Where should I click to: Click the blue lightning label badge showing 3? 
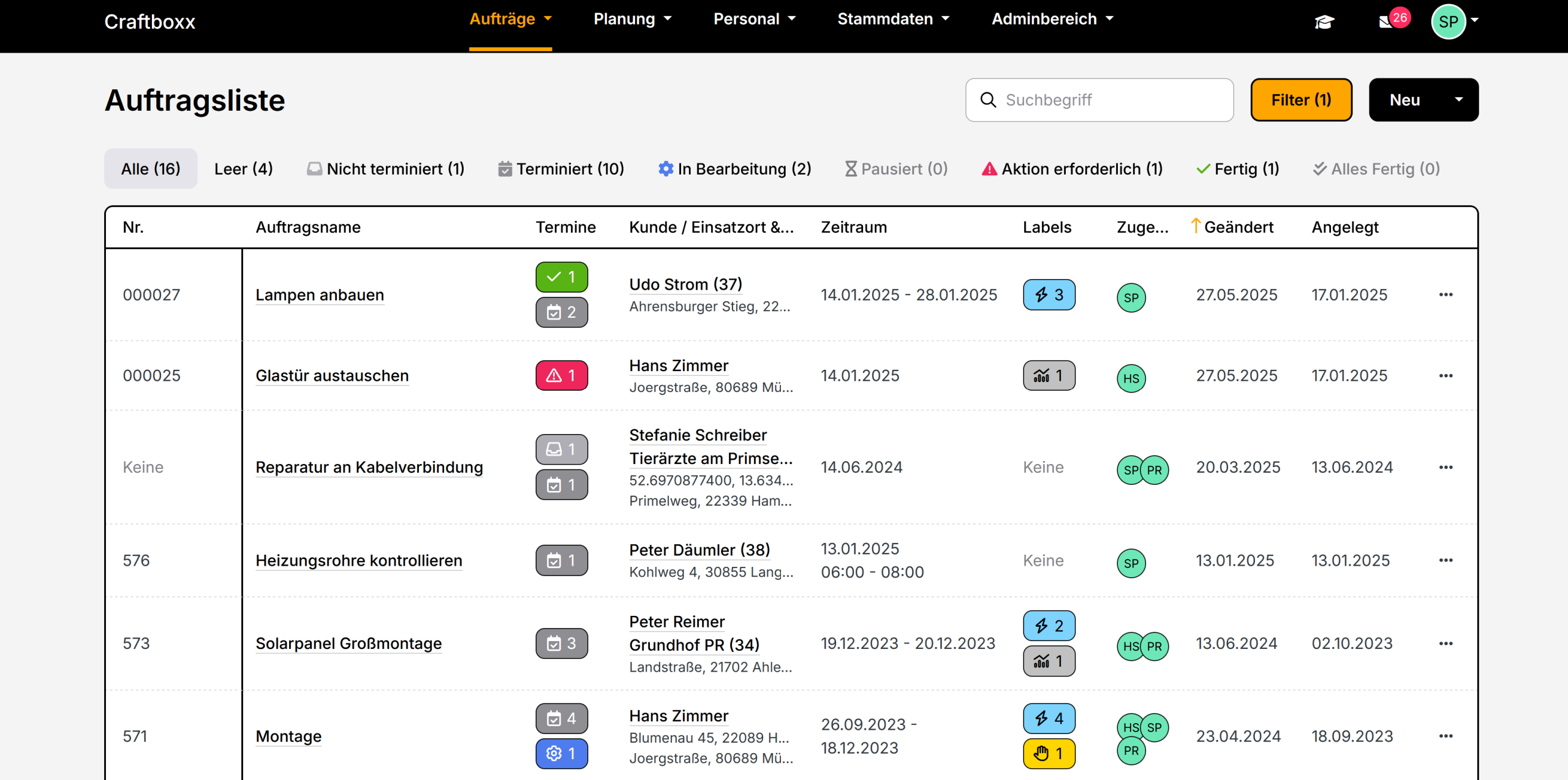[1049, 295]
